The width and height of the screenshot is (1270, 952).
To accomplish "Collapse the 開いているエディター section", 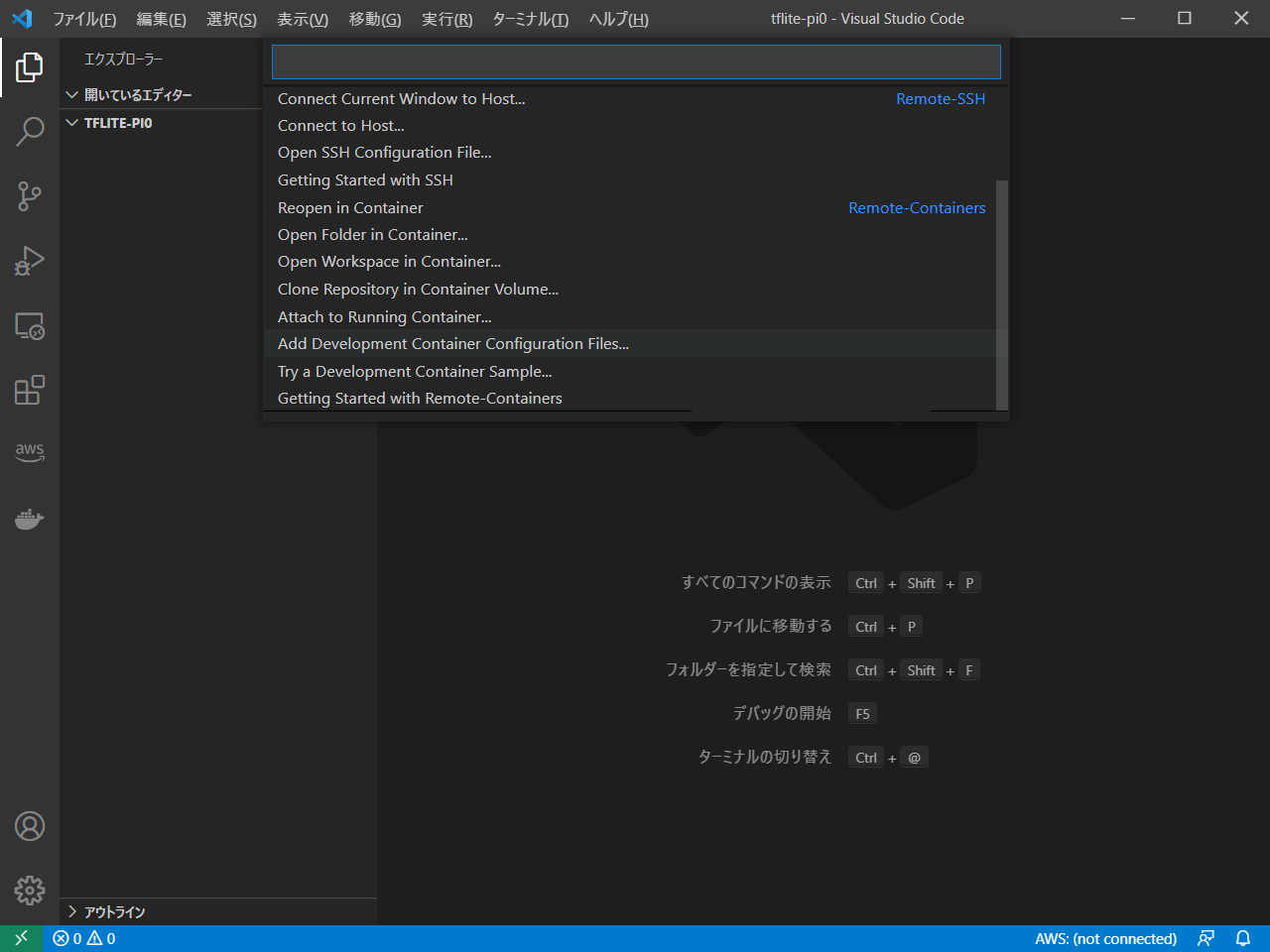I will pyautogui.click(x=138, y=95).
